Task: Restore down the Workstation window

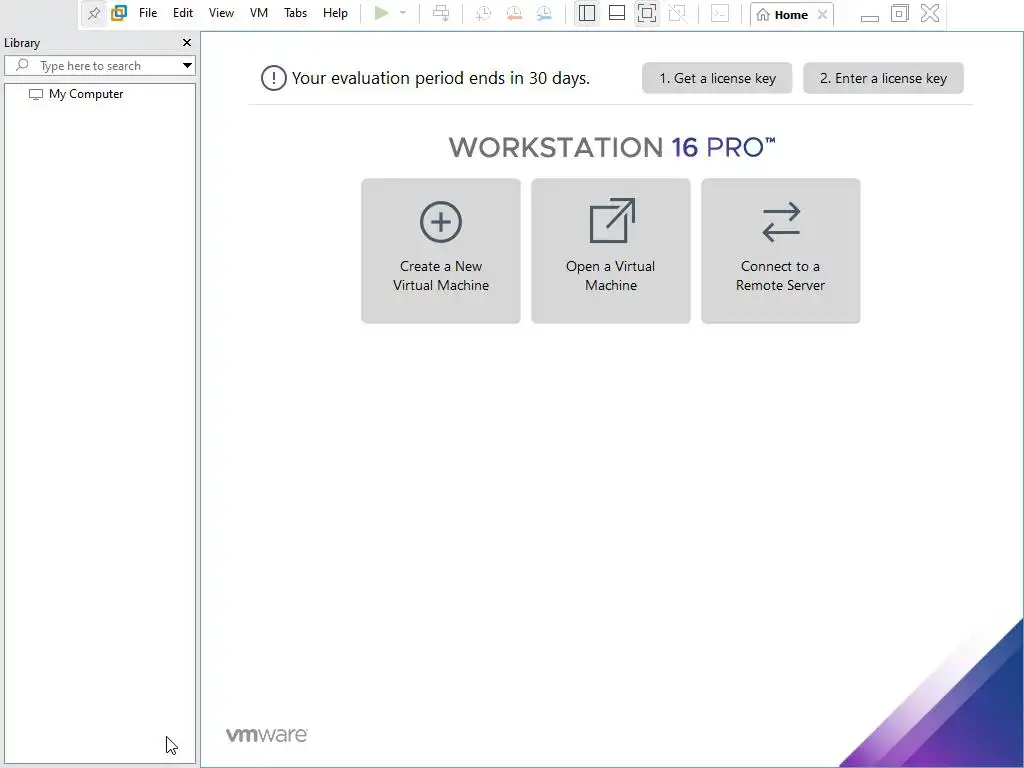Action: click(x=899, y=13)
